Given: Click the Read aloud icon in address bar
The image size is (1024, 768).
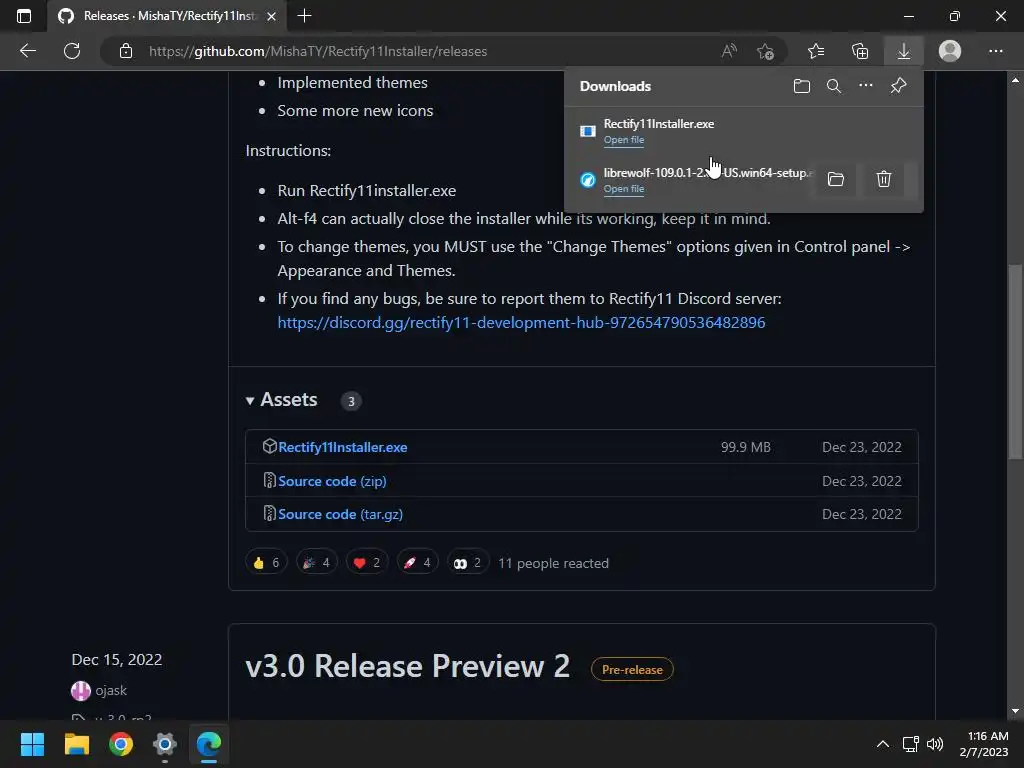Looking at the screenshot, I should [x=729, y=51].
